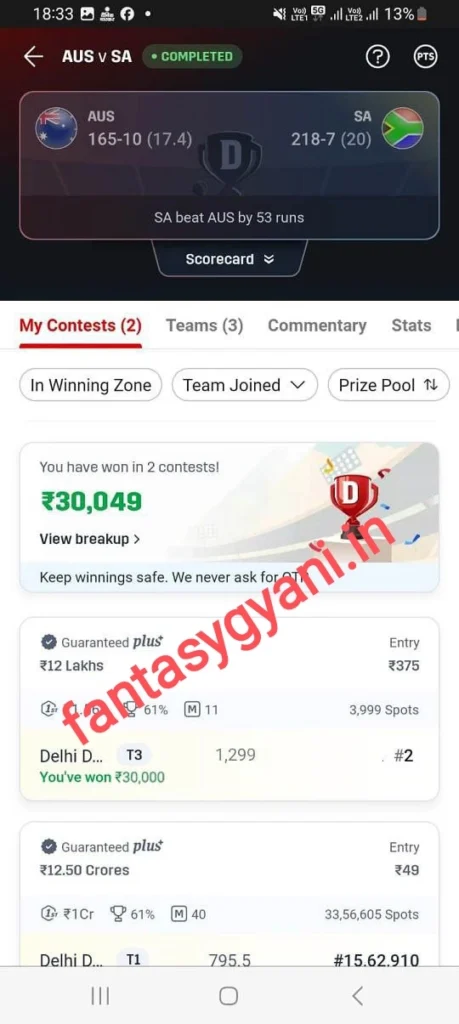Open the Team Joined dropdown
Image resolution: width=459 pixels, height=1024 pixels.
pos(244,385)
